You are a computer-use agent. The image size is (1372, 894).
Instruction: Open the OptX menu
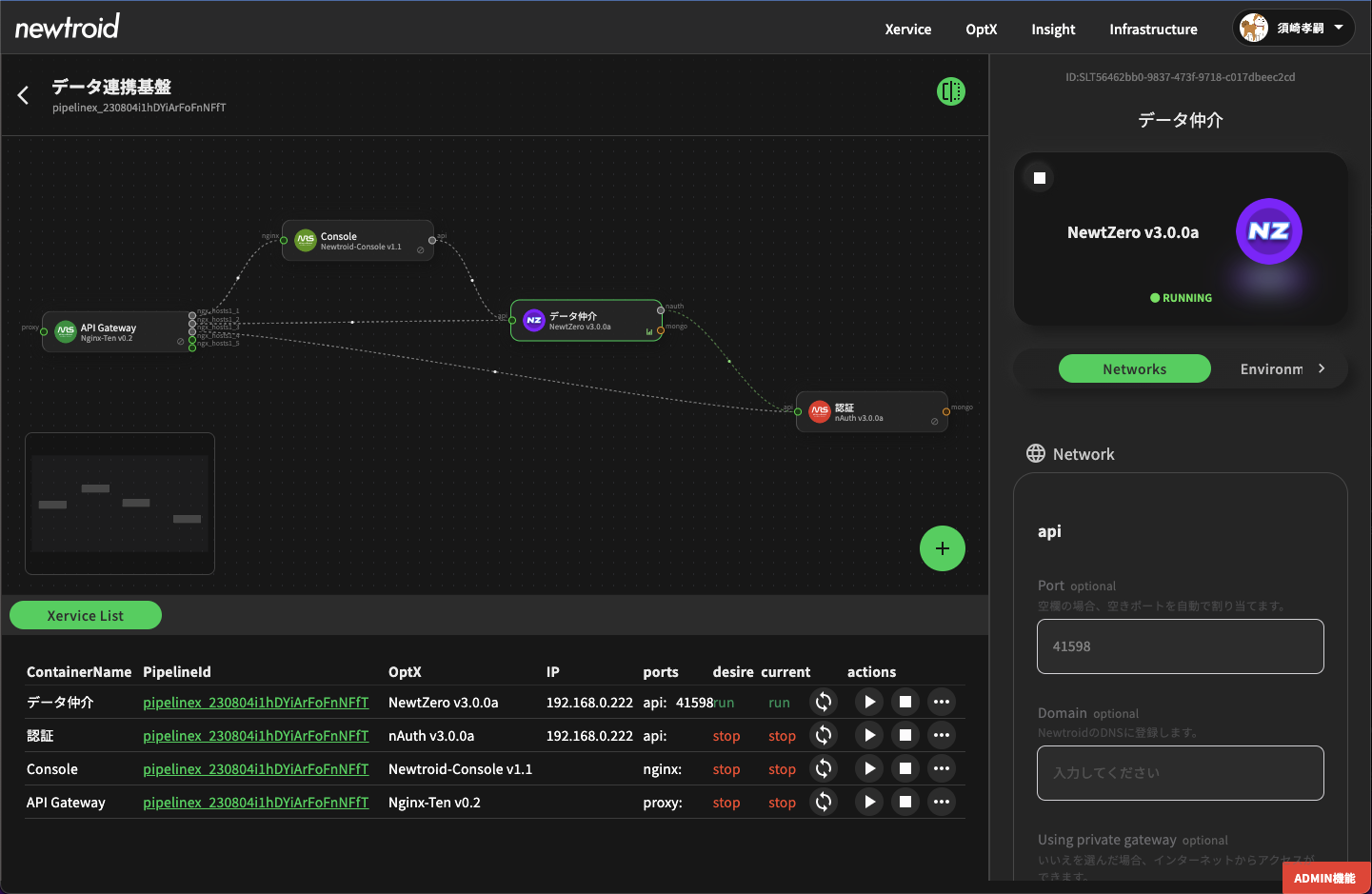[981, 29]
